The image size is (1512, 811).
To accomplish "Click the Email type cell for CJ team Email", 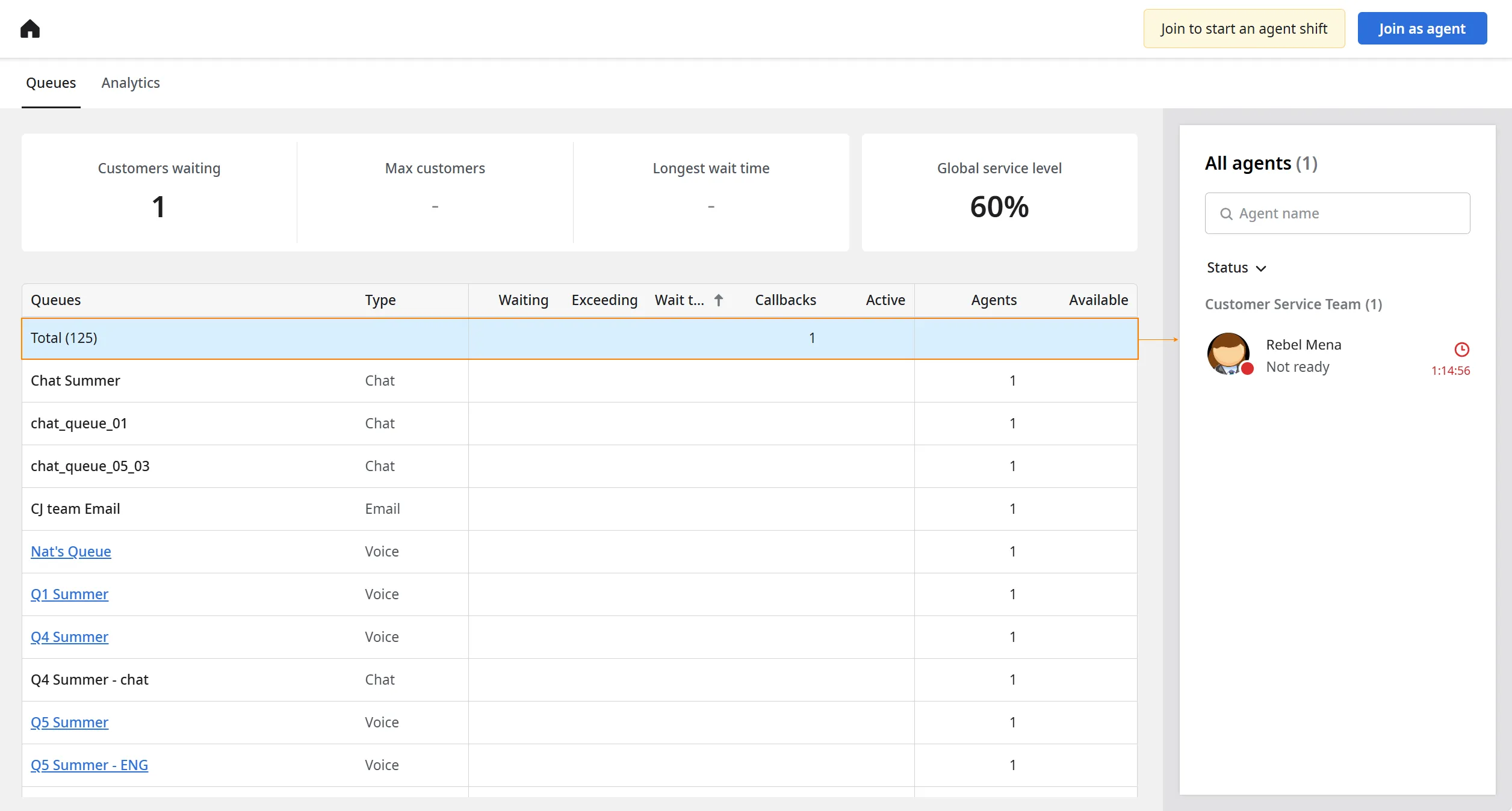I will pos(382,509).
